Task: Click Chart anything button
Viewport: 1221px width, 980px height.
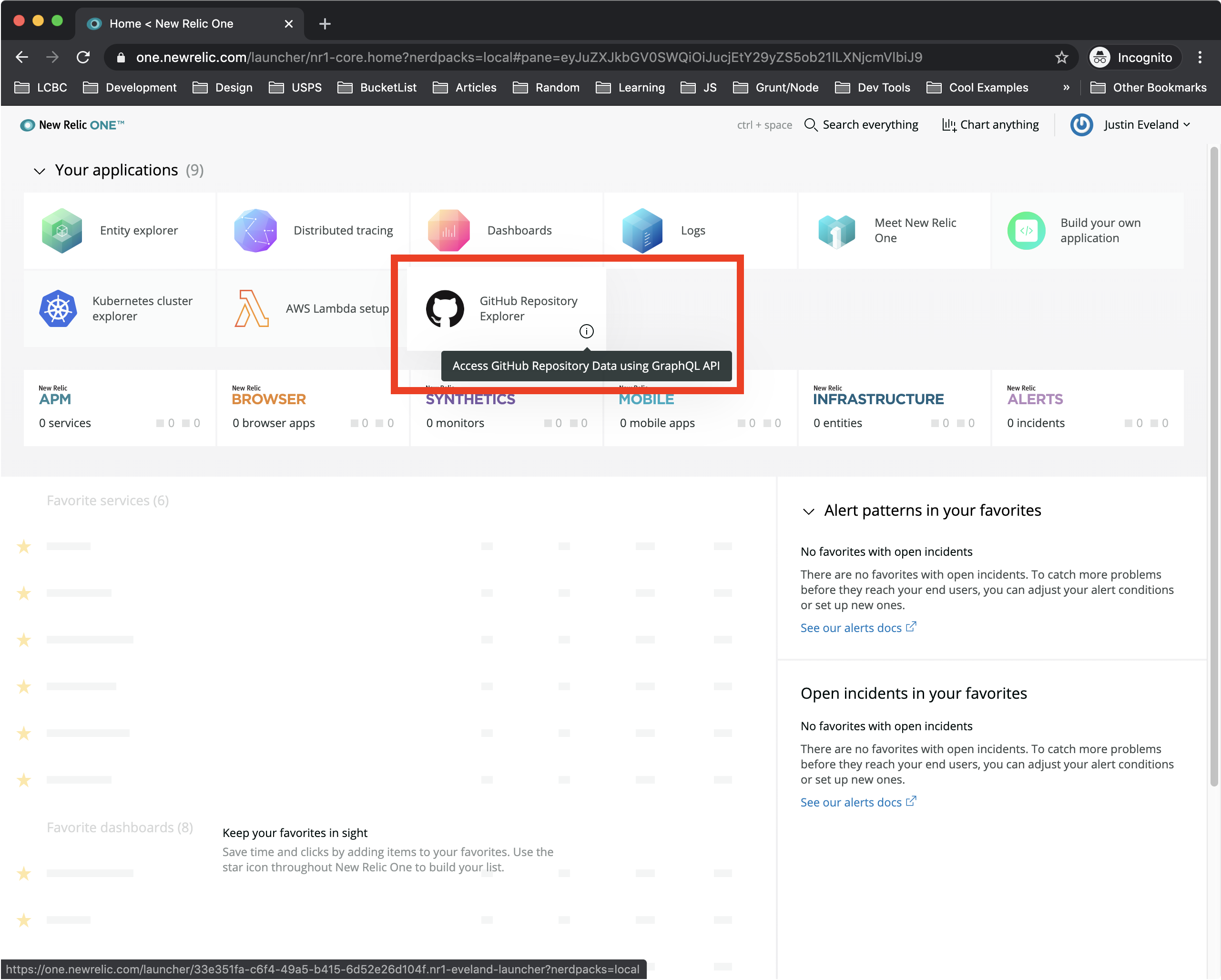Action: point(990,124)
